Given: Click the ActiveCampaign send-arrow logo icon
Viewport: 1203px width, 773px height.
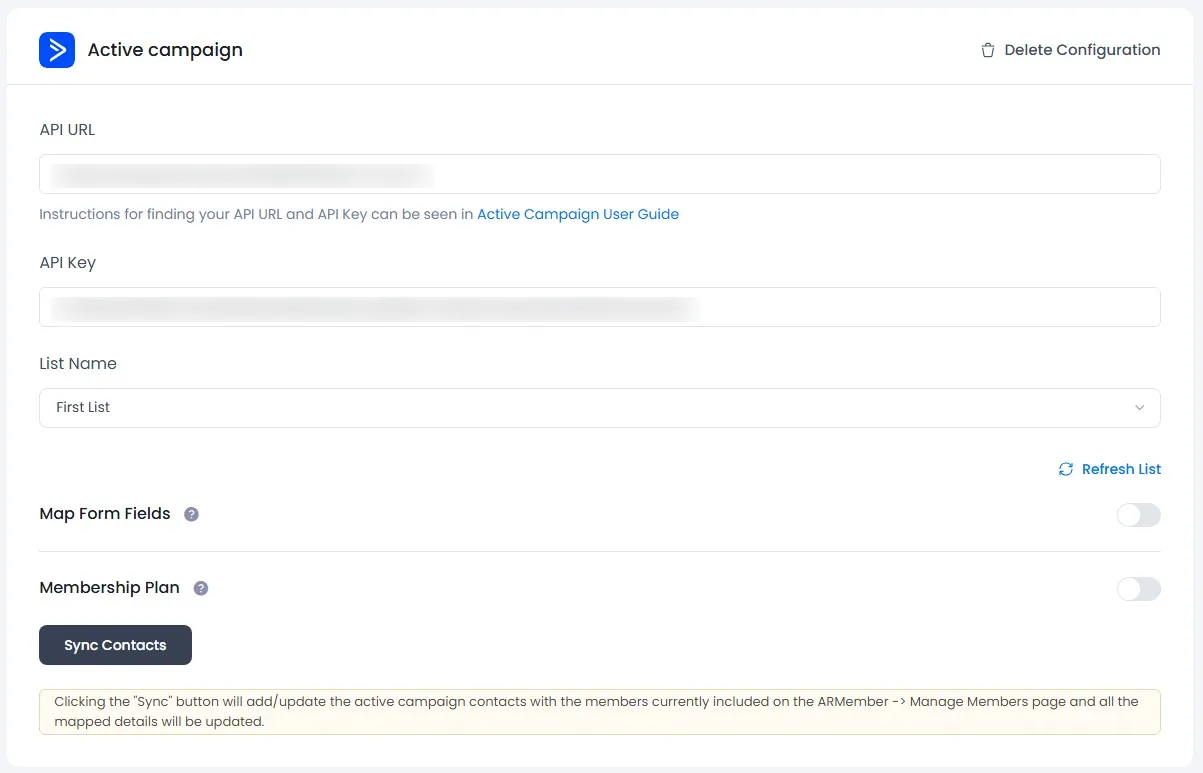Looking at the screenshot, I should 57,49.
